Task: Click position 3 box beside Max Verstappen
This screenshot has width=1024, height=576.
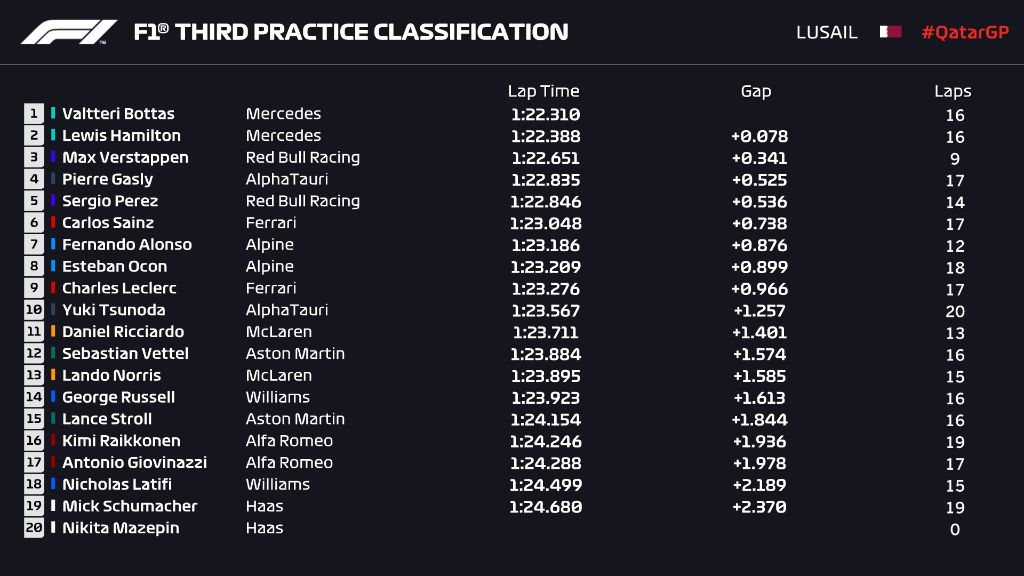Action: click(x=34, y=157)
